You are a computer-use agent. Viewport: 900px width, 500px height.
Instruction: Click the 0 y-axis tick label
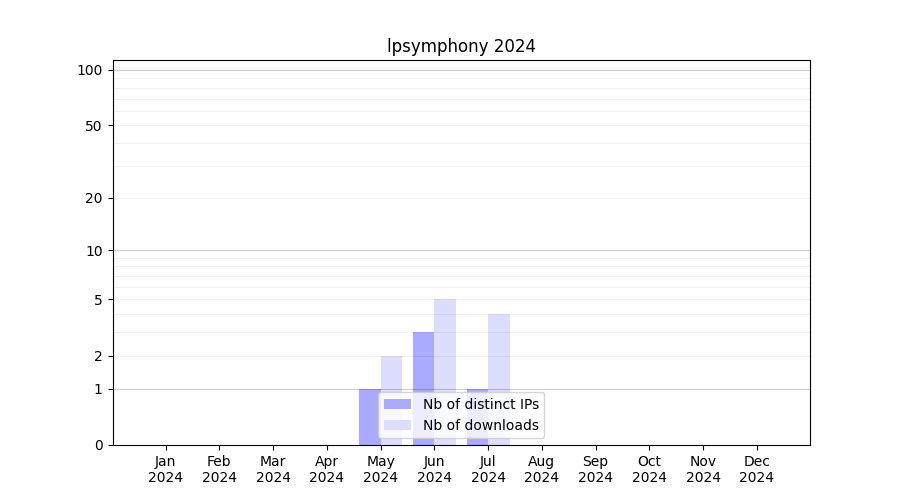tap(98, 445)
